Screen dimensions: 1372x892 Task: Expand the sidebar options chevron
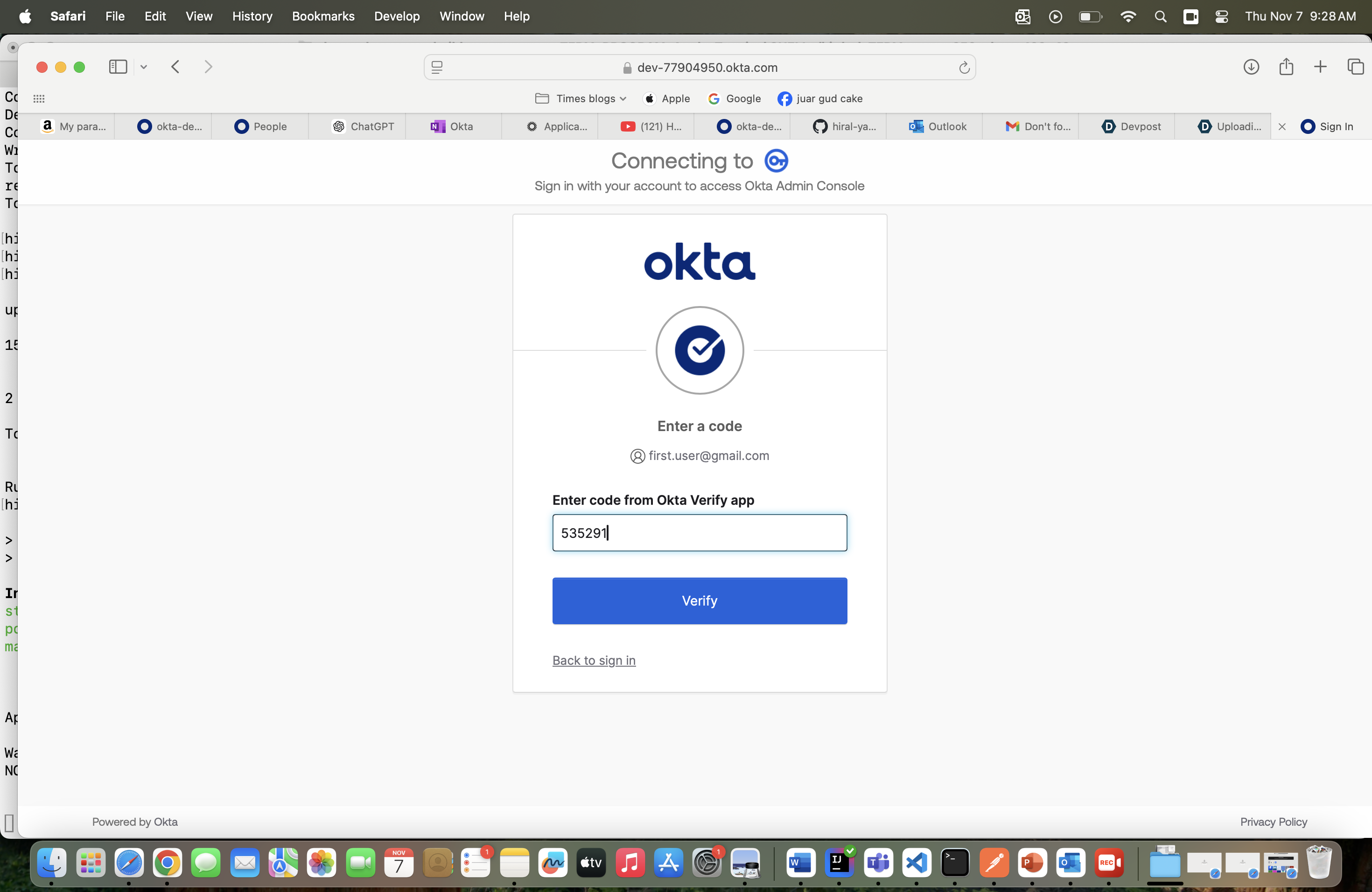144,67
